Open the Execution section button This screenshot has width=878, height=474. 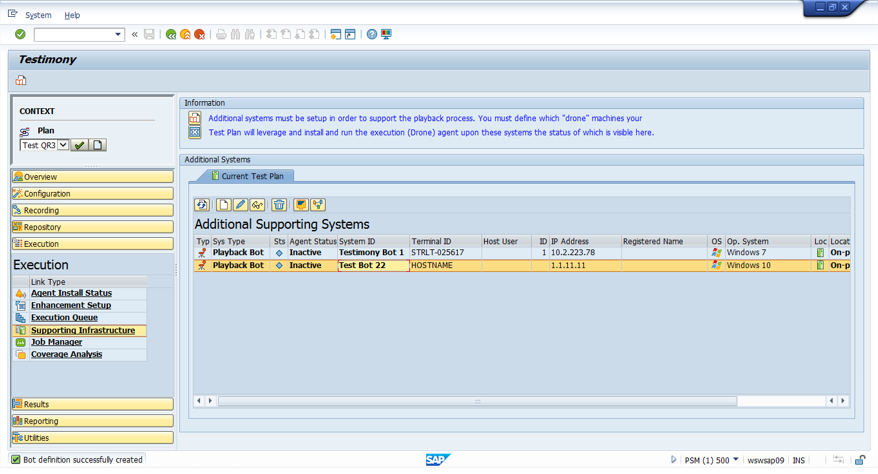(x=92, y=244)
